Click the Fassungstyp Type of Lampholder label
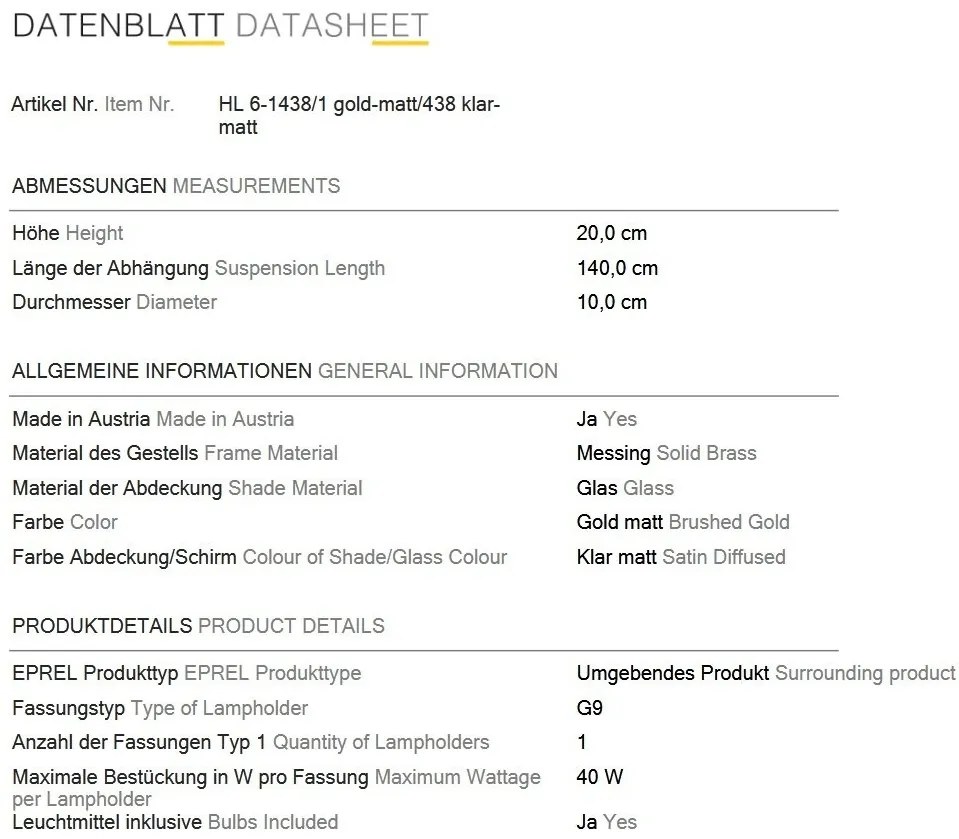 coord(160,708)
